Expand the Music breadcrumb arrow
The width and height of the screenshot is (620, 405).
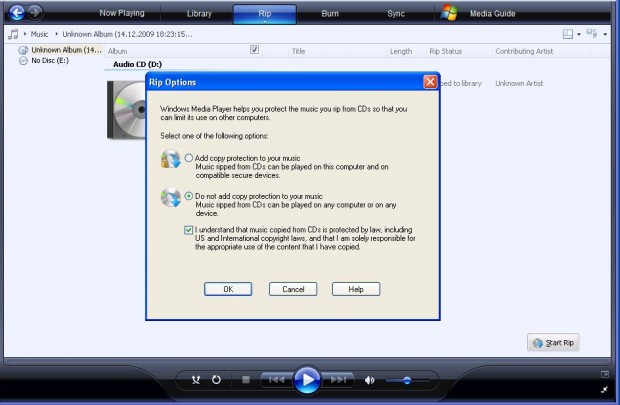tap(25, 34)
